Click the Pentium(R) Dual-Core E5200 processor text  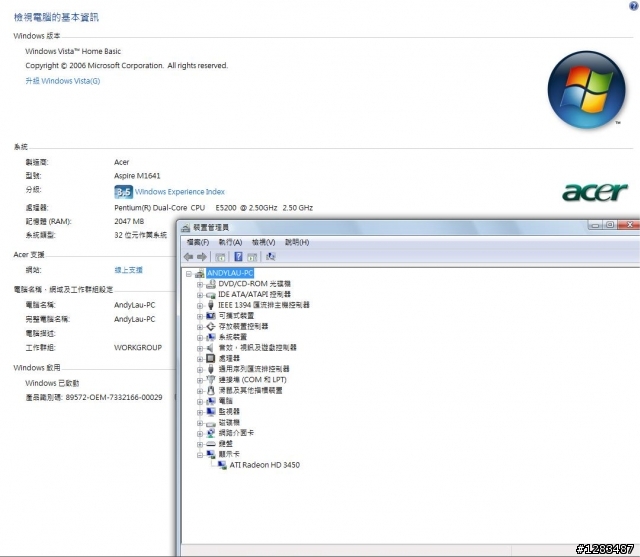point(213,208)
